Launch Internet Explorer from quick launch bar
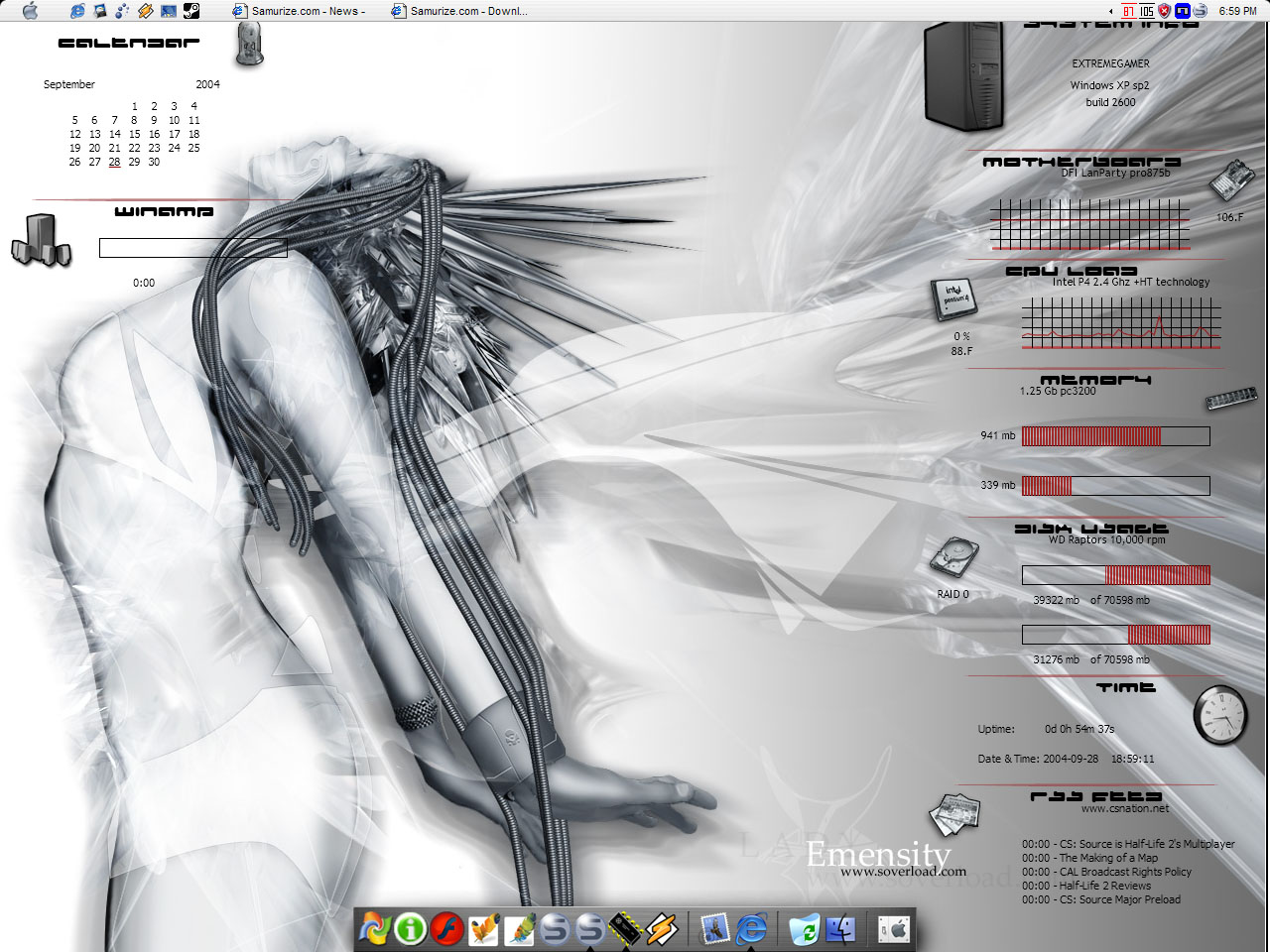The image size is (1270, 952). coord(77,11)
